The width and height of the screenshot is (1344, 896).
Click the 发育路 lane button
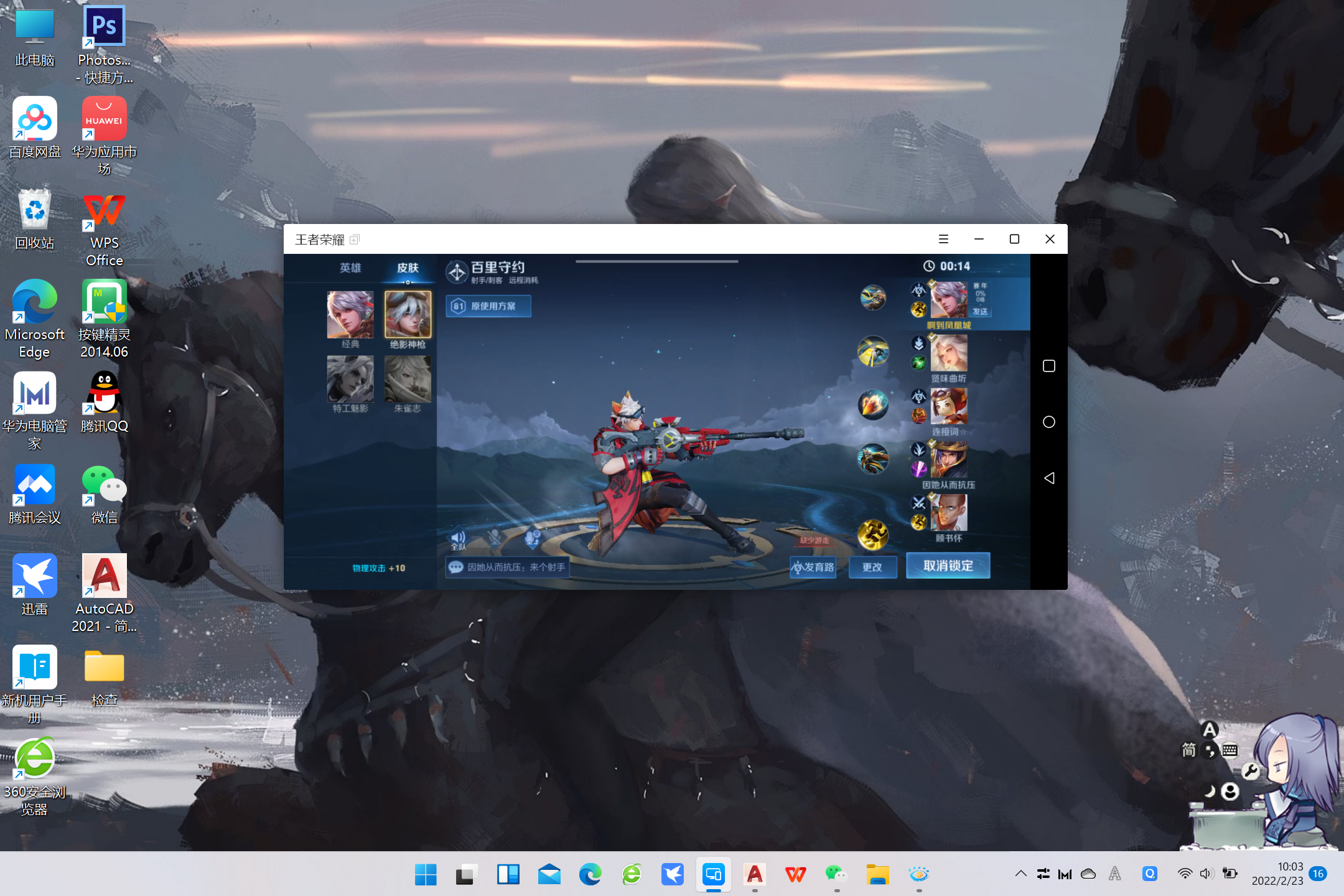click(x=813, y=567)
